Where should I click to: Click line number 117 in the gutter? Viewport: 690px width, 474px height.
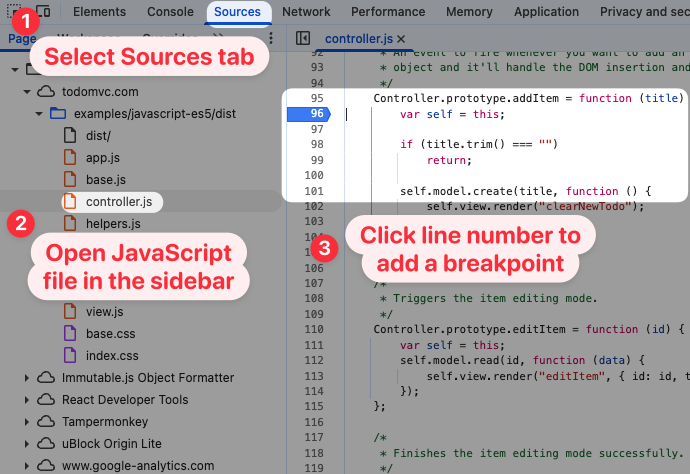point(314,437)
